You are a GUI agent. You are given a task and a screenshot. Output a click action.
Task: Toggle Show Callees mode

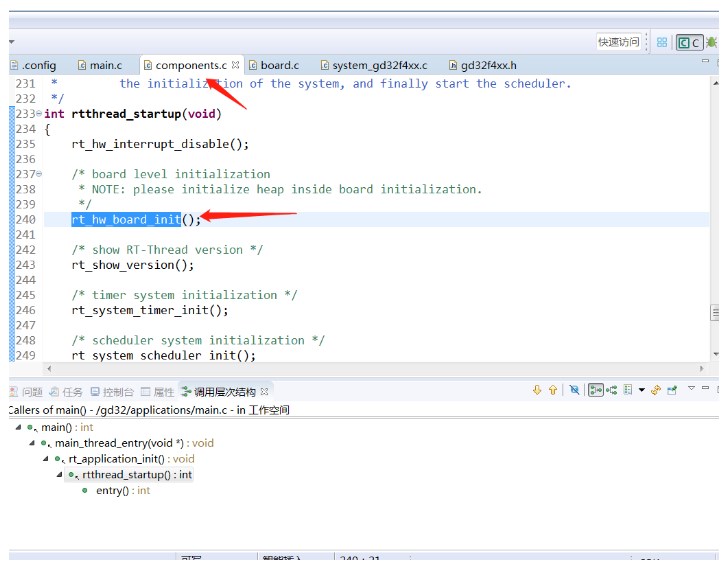point(611,391)
